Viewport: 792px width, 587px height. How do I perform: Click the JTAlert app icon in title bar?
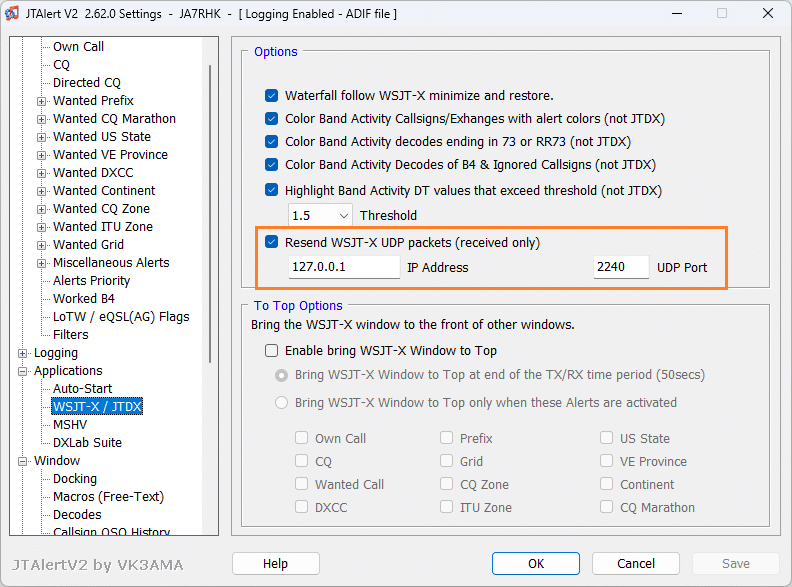click(12, 13)
